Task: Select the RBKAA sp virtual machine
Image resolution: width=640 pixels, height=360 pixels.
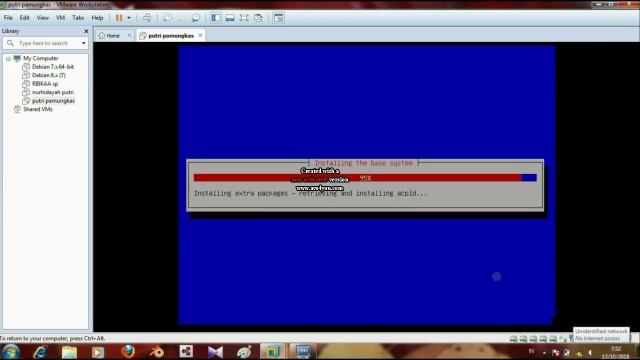Action: 45,84
